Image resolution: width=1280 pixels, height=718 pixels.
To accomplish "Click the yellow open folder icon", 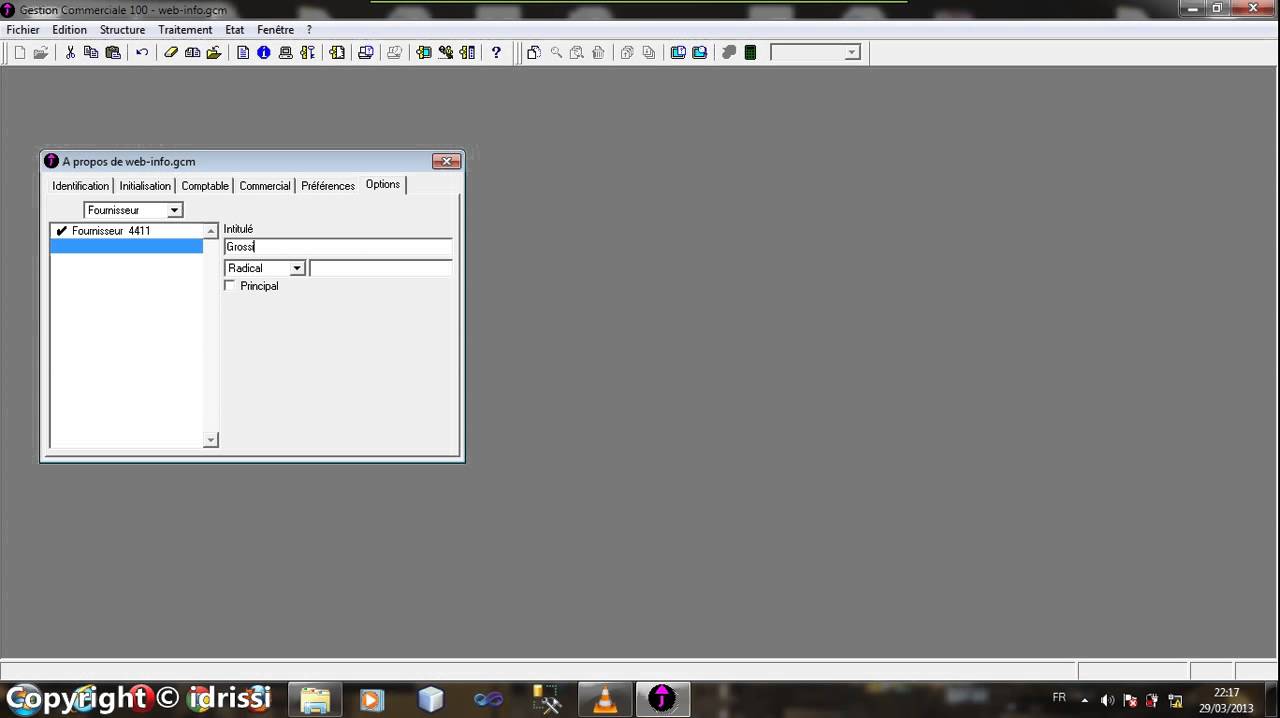I will 214,53.
